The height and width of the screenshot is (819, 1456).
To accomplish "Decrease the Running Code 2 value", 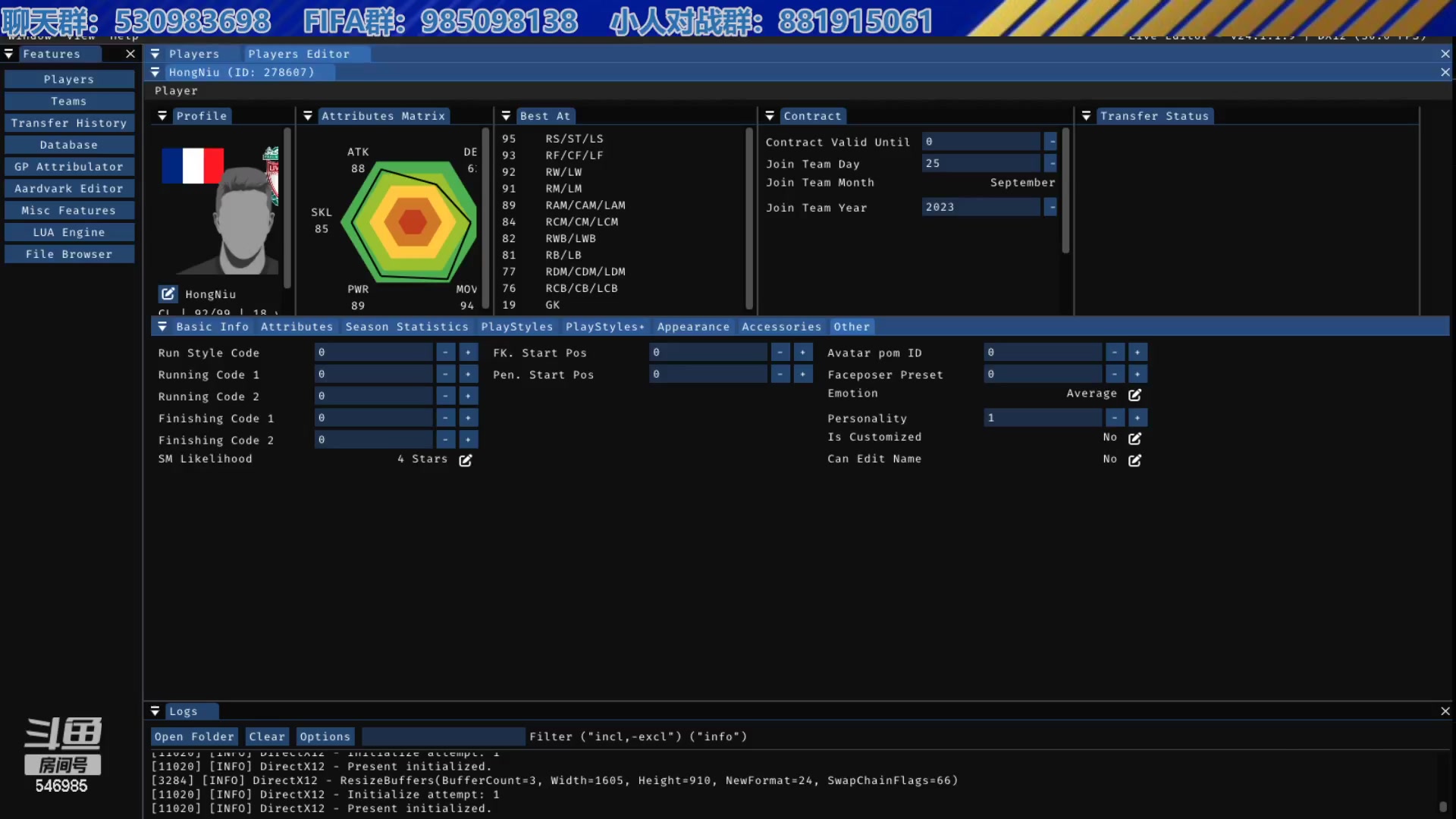I will click(x=446, y=397).
